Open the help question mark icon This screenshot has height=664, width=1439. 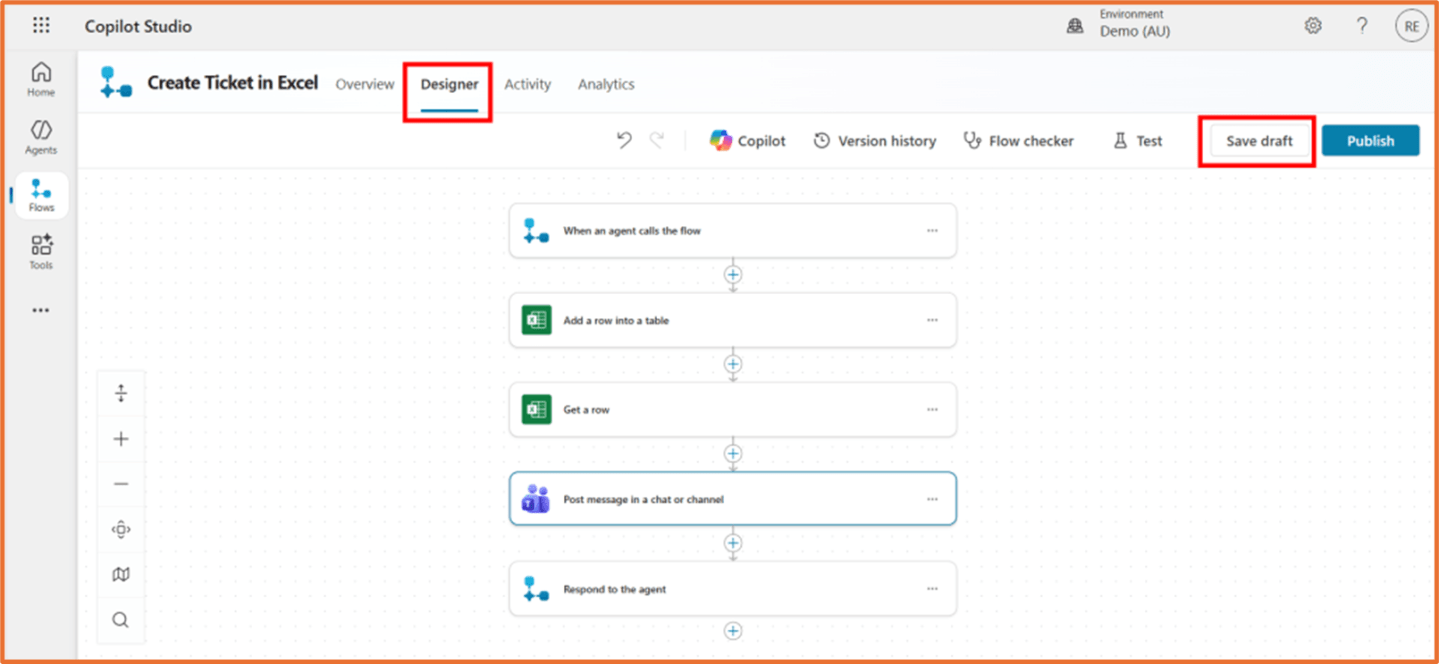[x=1362, y=26]
